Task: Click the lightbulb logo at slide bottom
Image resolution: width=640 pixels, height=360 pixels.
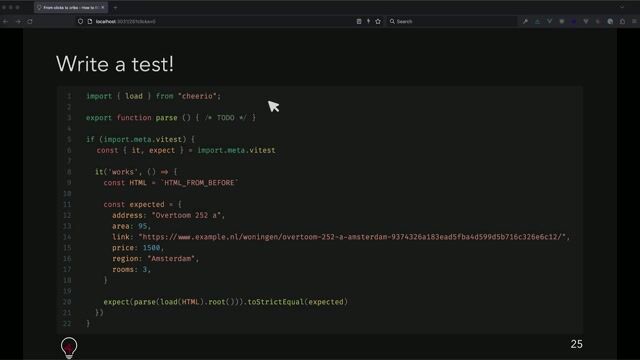Action: pyautogui.click(x=69, y=348)
